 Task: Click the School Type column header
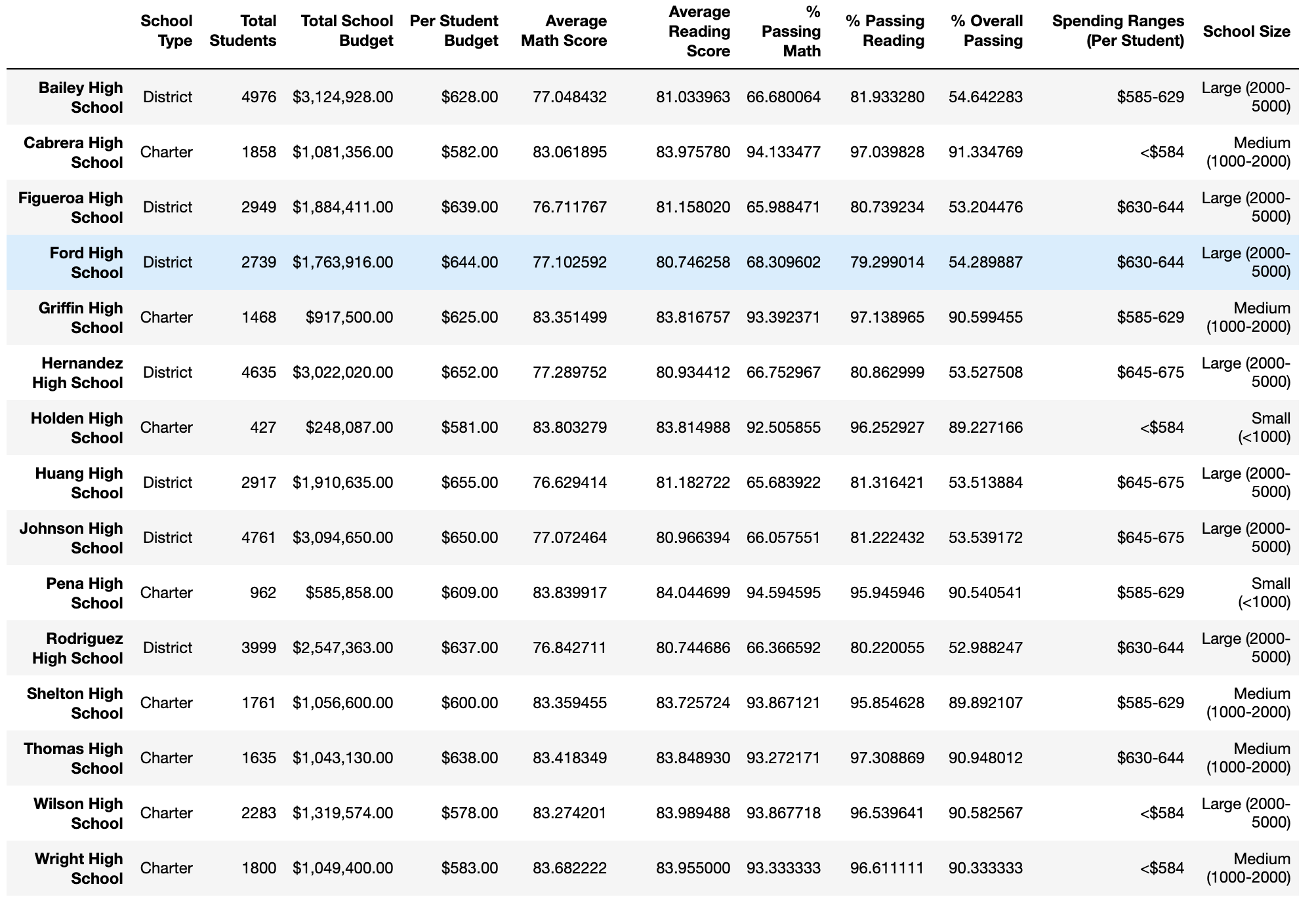(167, 30)
